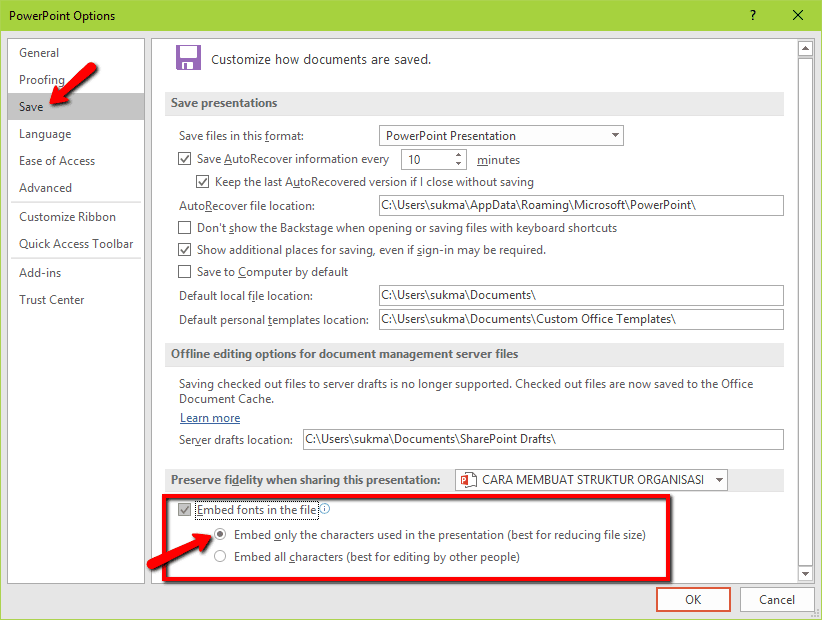Viewport: 822px width, 620px height.
Task: Open the Proofing options category
Action: [x=76, y=80]
